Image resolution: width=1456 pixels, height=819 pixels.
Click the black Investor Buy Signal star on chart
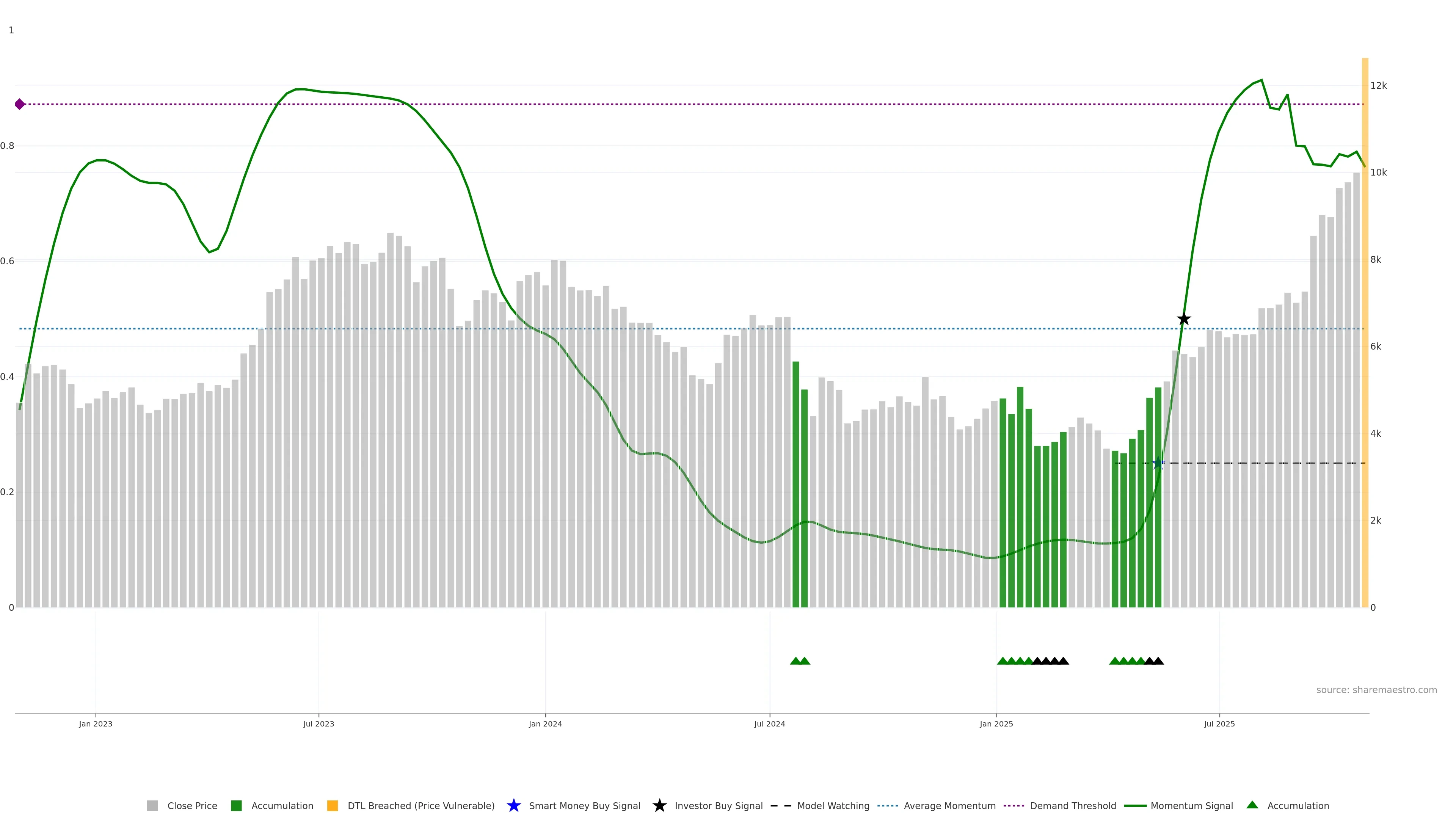tap(1183, 319)
